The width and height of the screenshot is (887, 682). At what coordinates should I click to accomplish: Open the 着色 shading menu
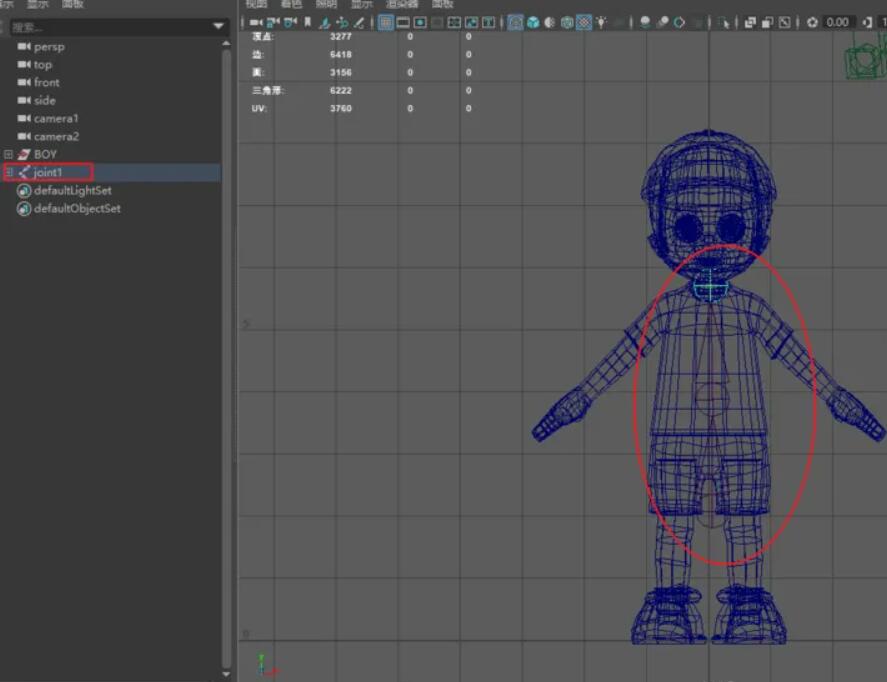(291, 5)
